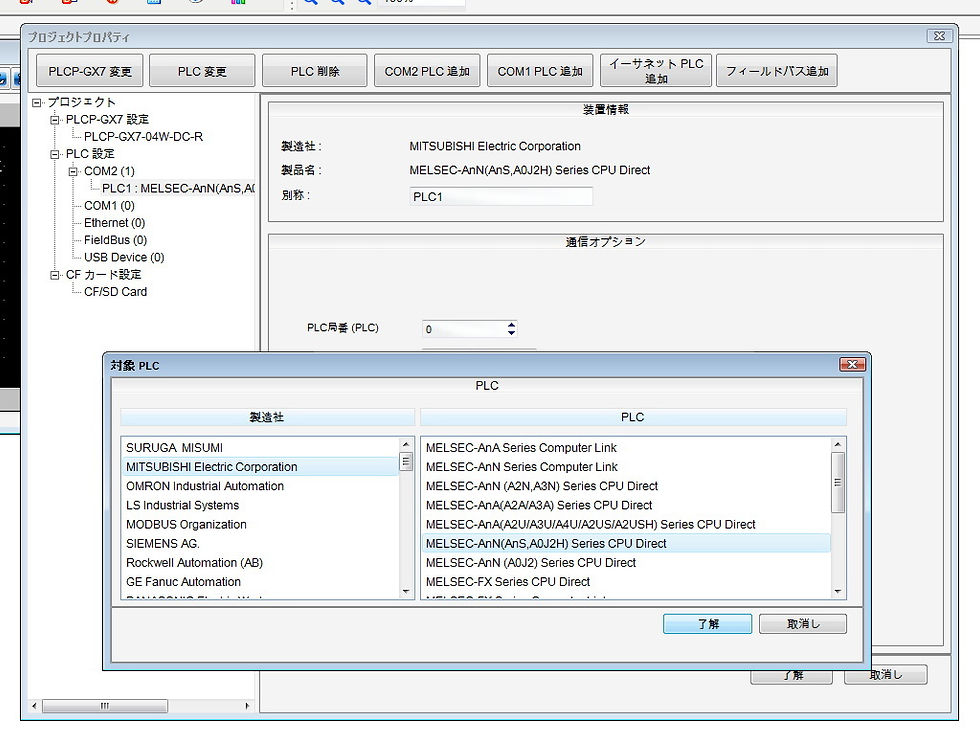The width and height of the screenshot is (980, 743).
Task: Collapse the PLC 設定 node
Action: tap(55, 154)
